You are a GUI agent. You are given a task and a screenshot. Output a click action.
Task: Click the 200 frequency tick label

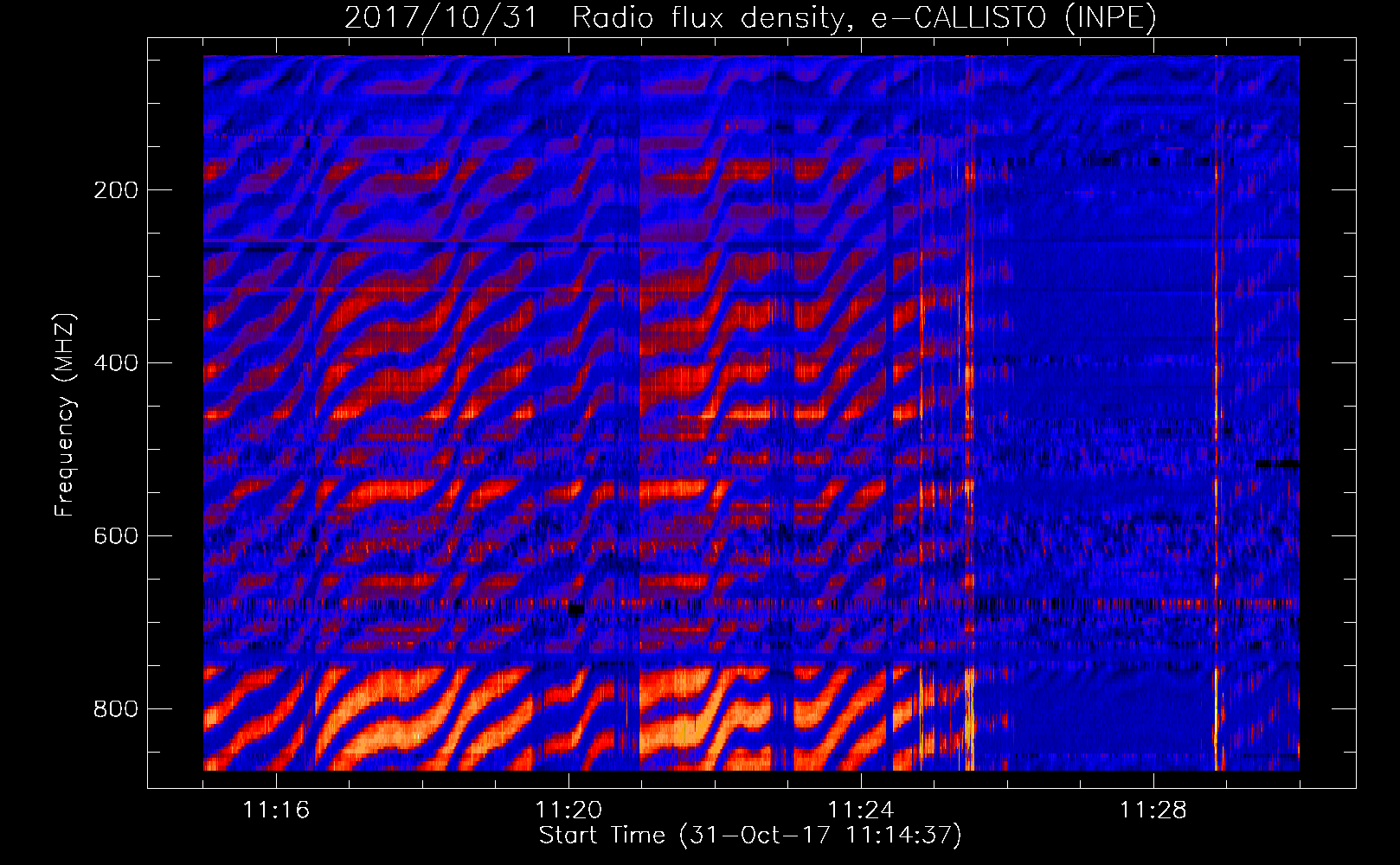[115, 190]
